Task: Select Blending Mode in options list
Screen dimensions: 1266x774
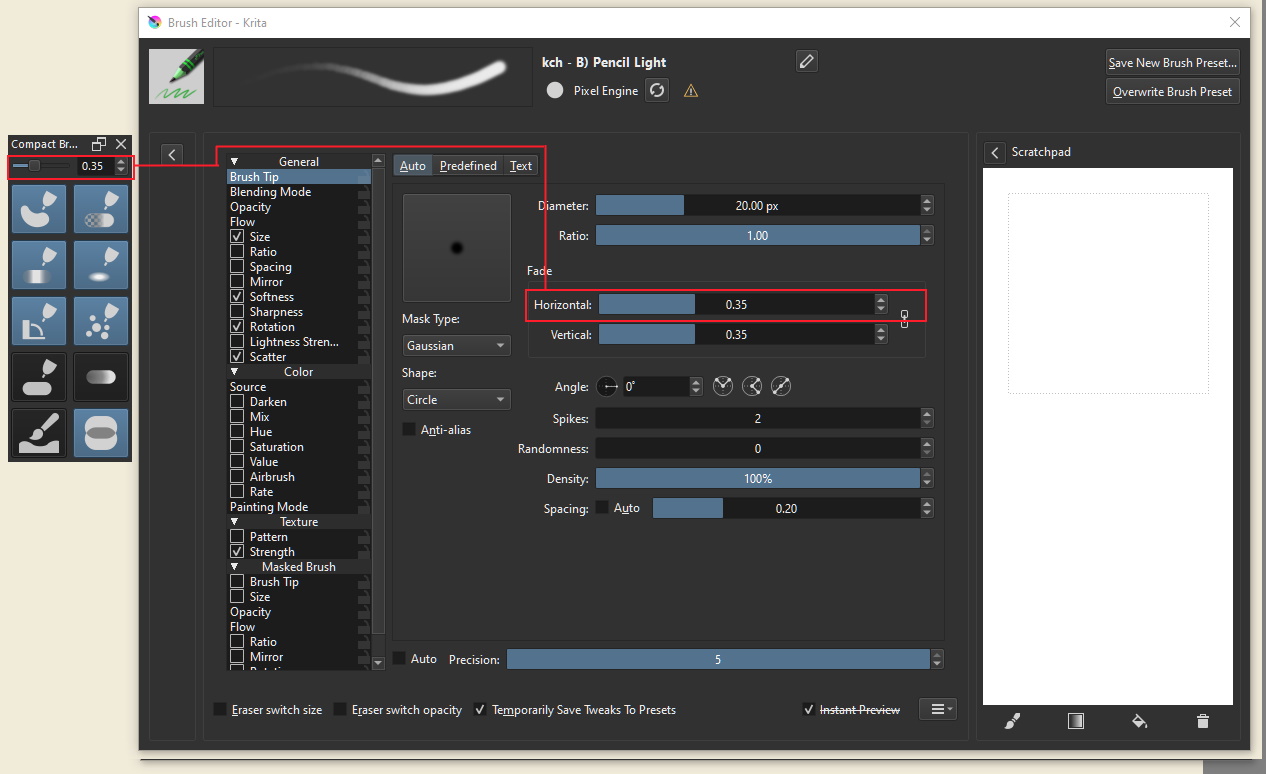Action: [299, 192]
